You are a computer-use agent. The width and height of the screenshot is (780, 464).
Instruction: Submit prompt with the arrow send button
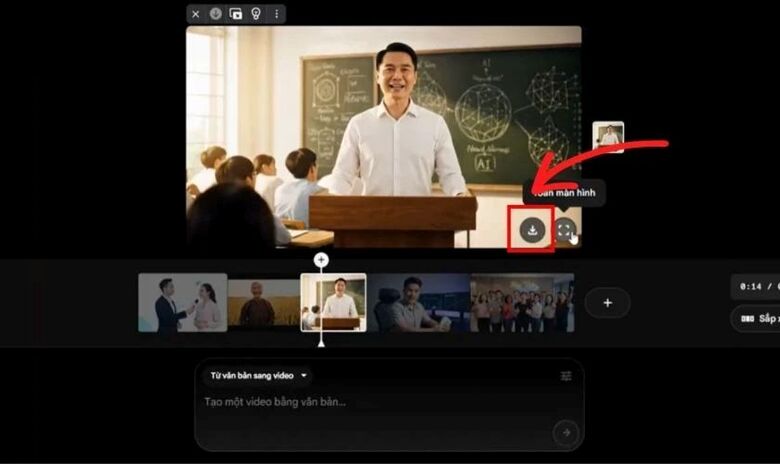(566, 432)
